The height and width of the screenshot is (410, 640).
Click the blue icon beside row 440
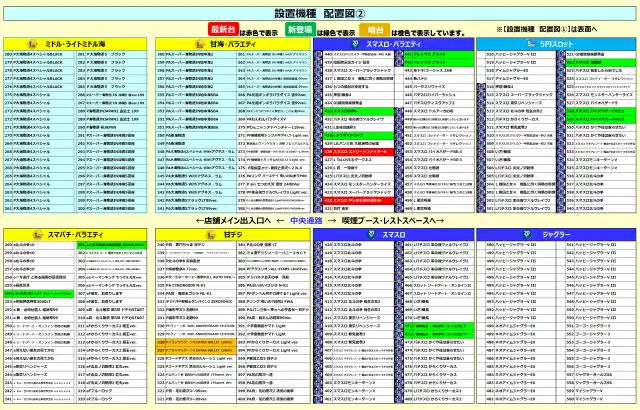pyautogui.click(x=318, y=54)
